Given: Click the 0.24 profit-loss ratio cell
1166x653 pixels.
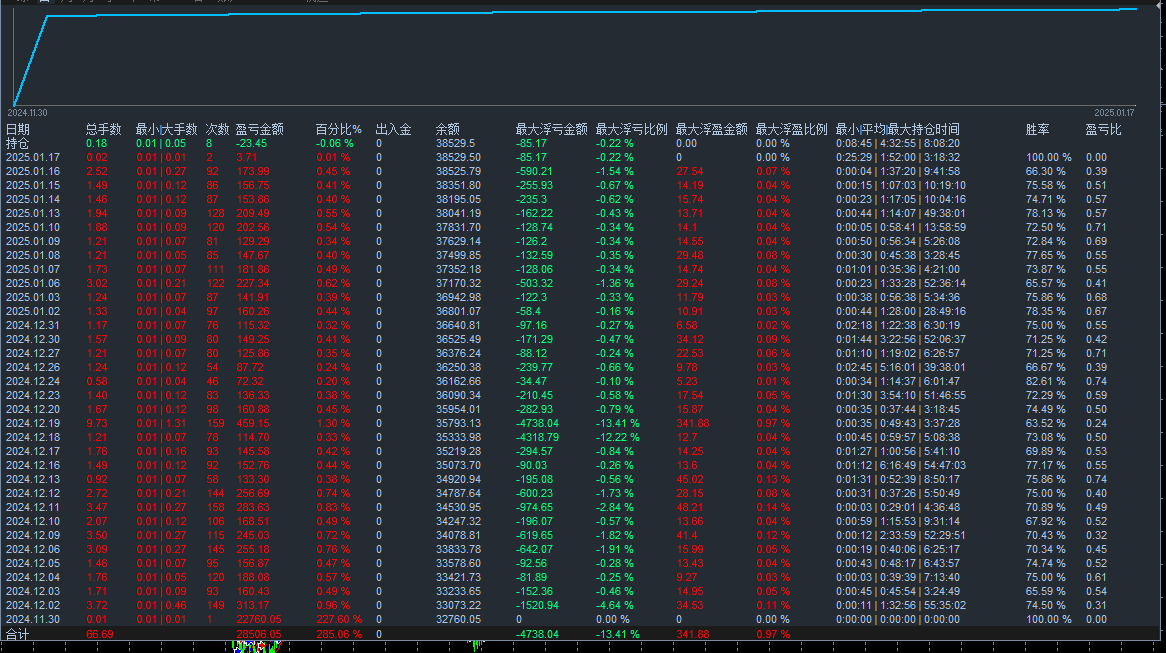Looking at the screenshot, I should (1096, 424).
